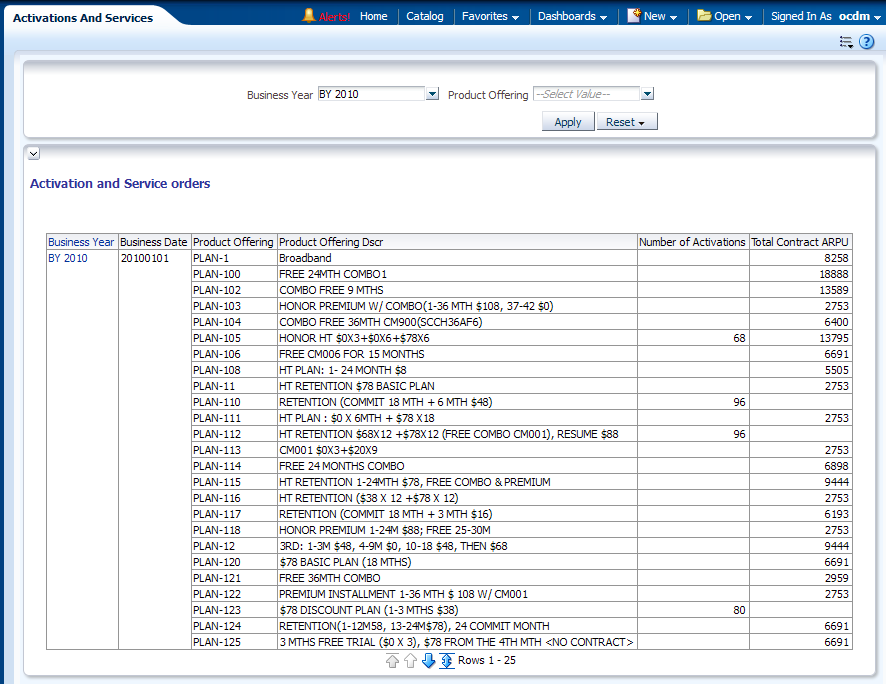Collapse the Activation and Service orders section
The width and height of the screenshot is (886, 684).
pyautogui.click(x=34, y=154)
